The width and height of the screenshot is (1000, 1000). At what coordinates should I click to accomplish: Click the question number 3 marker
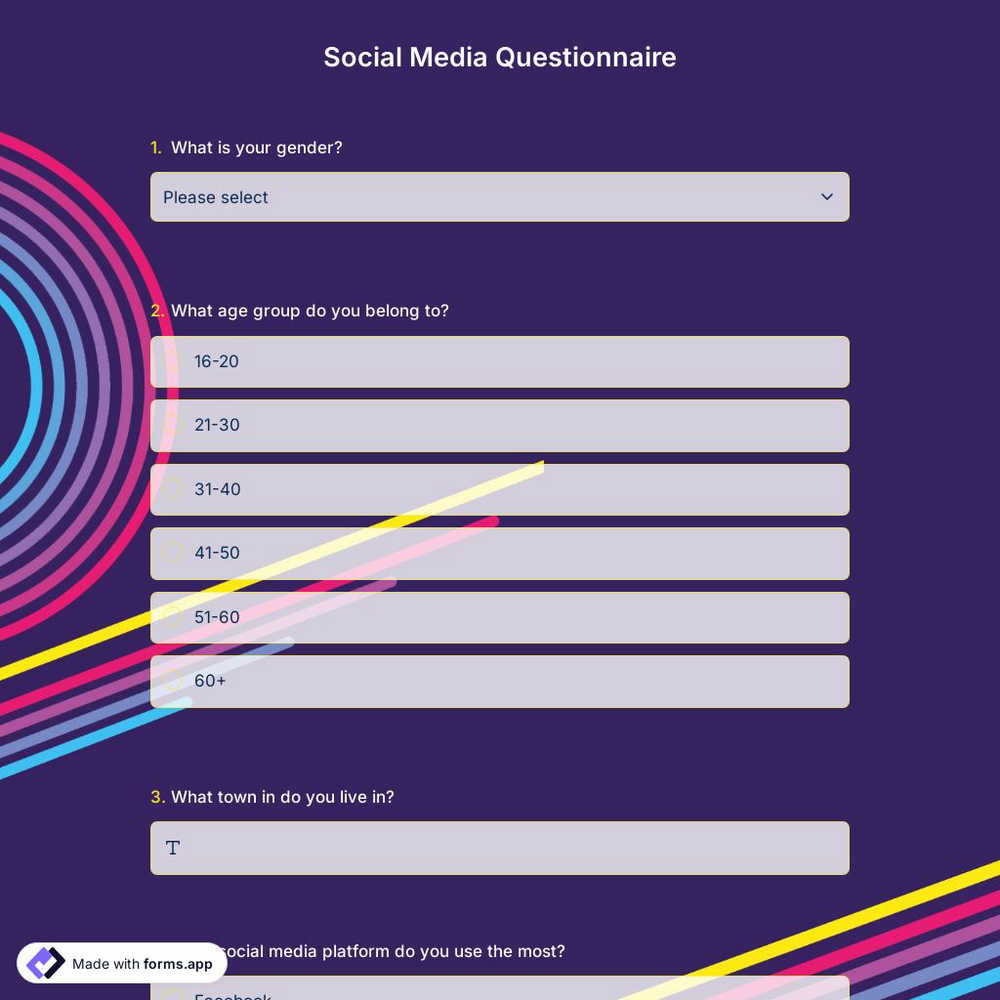[158, 797]
